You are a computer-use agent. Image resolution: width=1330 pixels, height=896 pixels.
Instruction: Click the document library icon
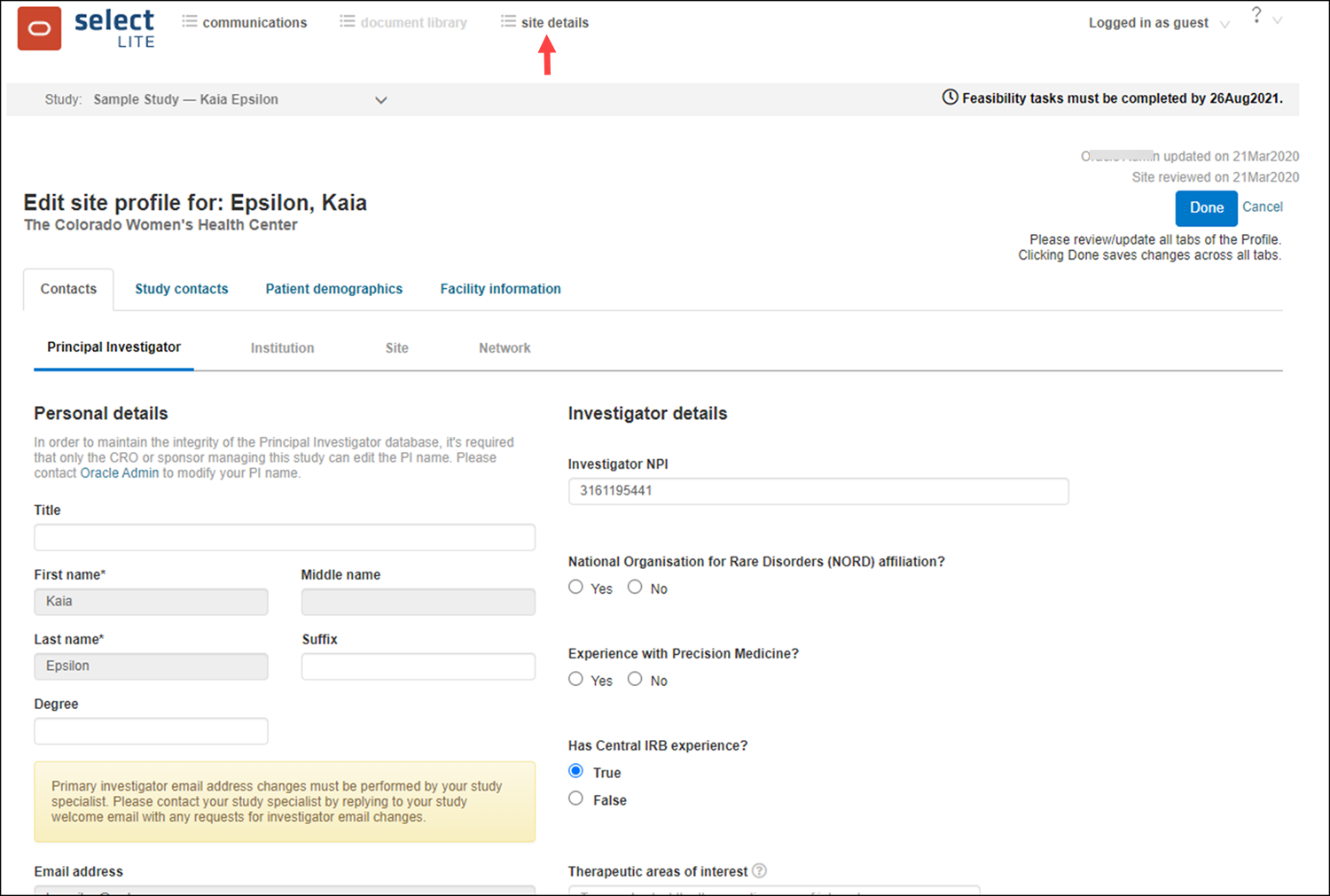[x=346, y=21]
